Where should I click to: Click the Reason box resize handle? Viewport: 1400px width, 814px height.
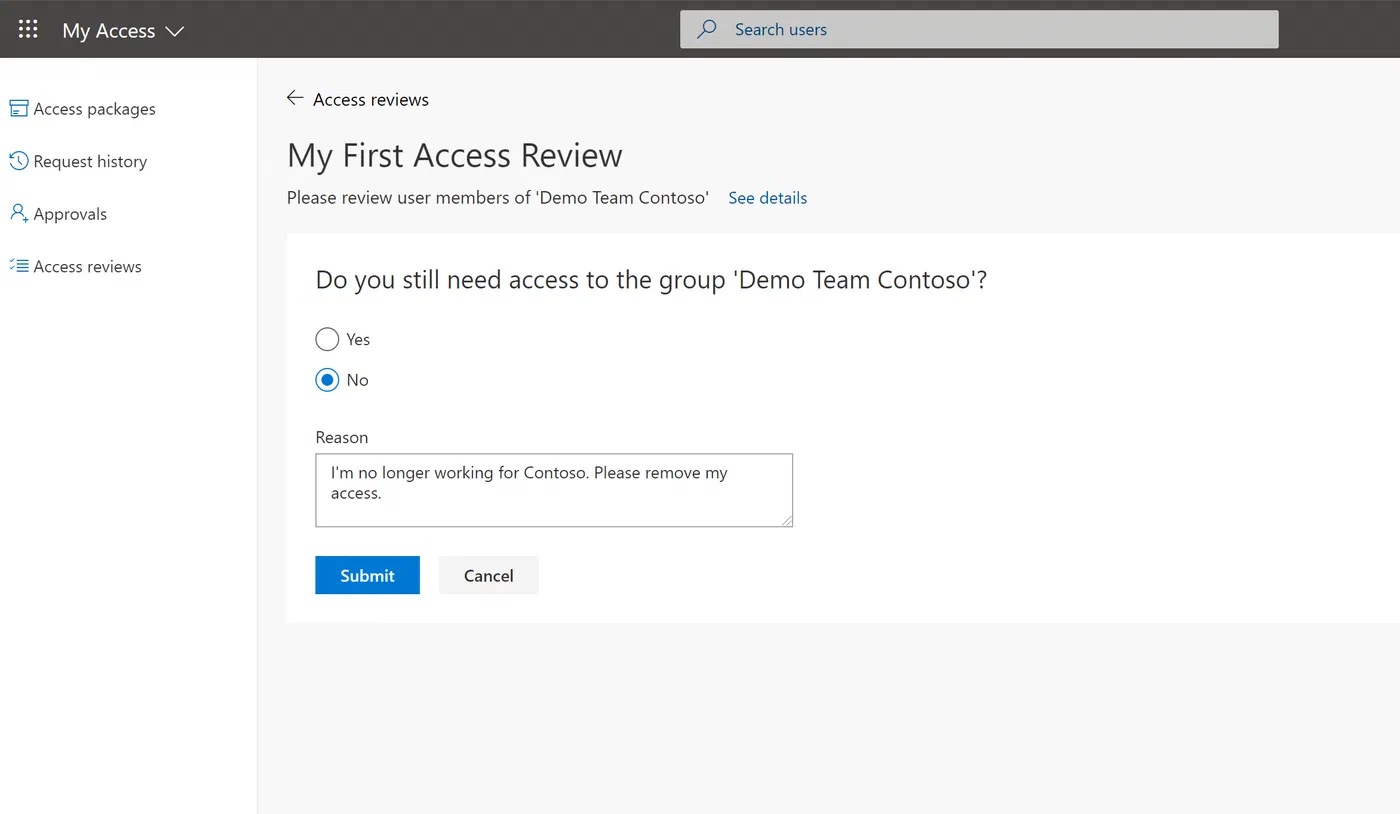(x=786, y=520)
